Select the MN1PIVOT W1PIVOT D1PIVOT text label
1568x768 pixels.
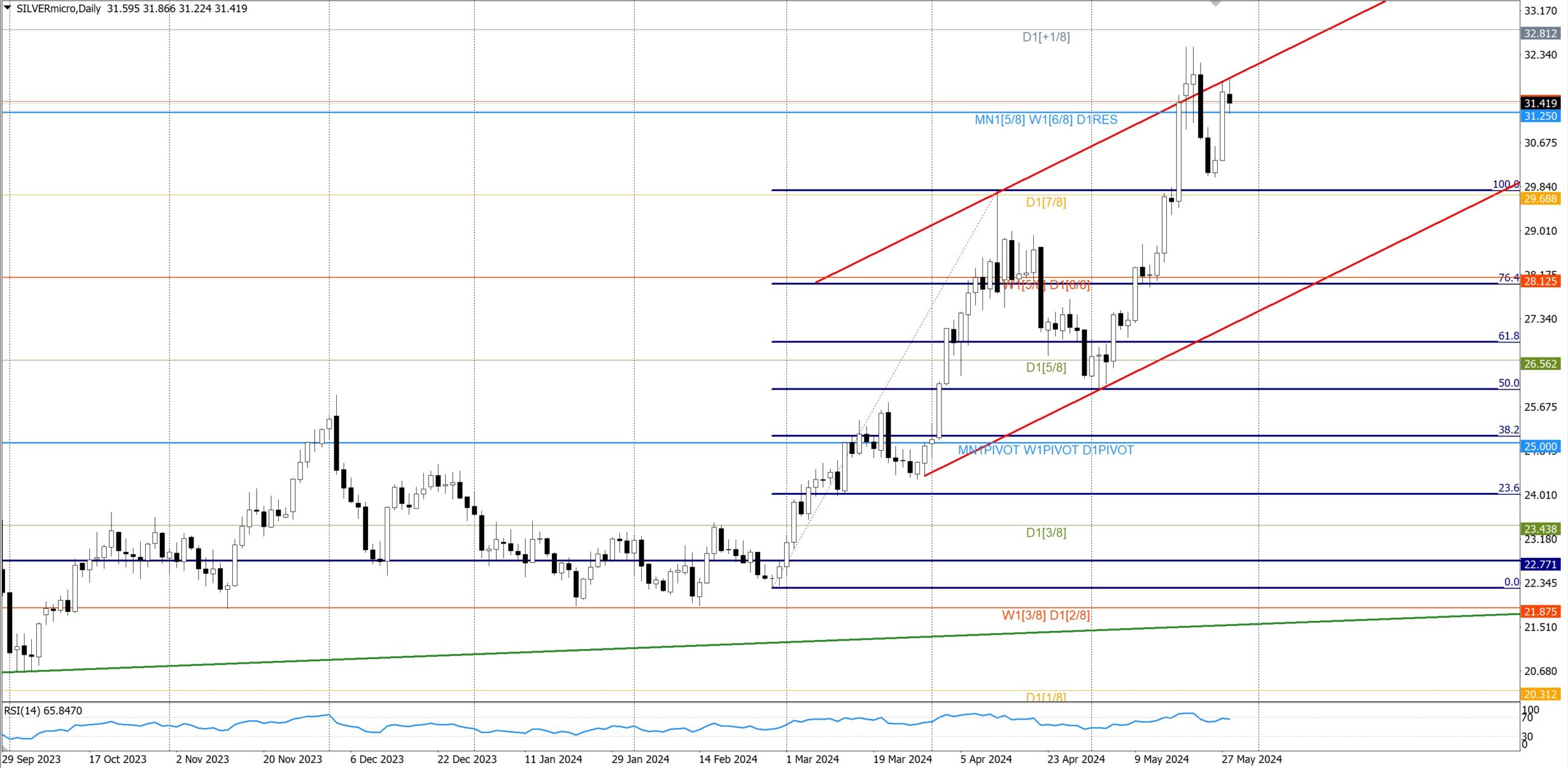coord(1046,450)
